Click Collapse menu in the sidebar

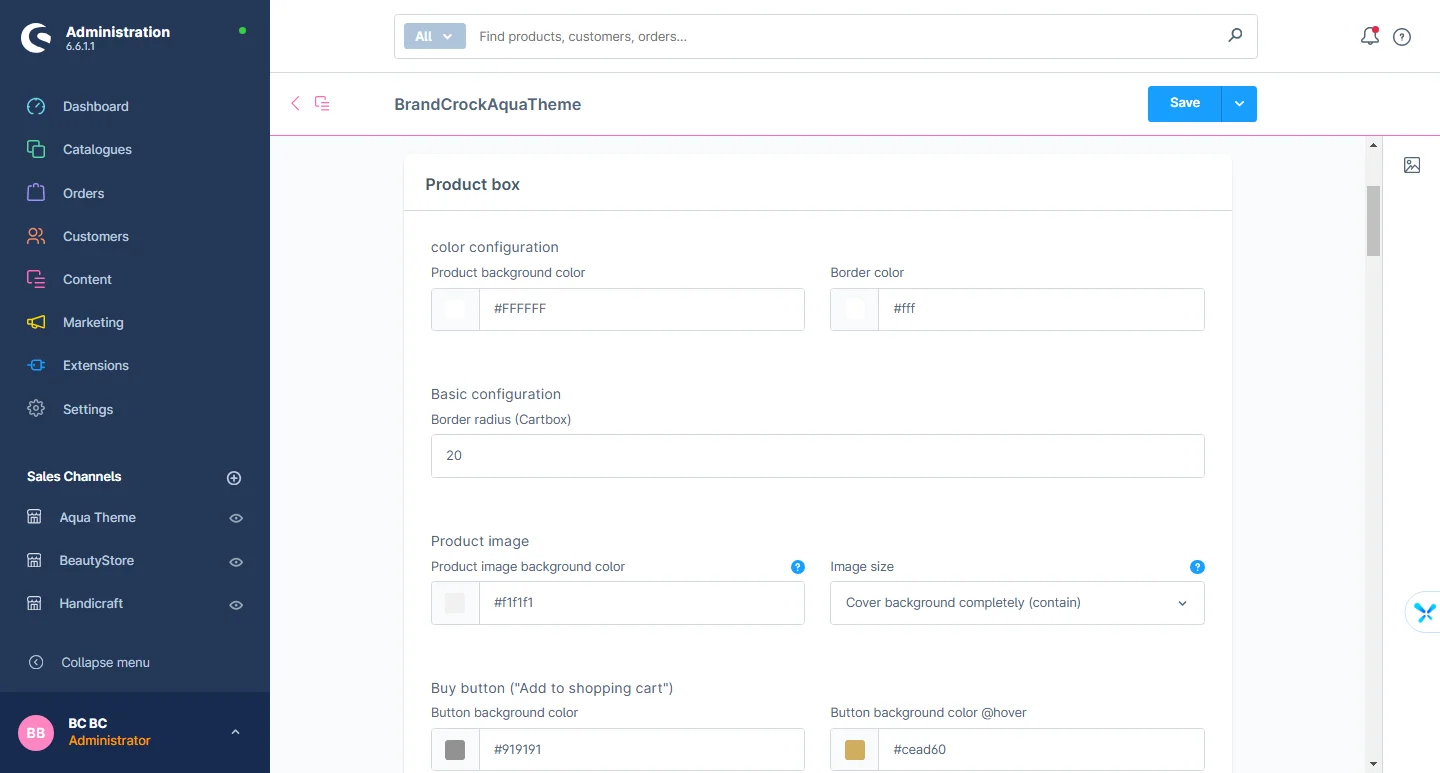105,662
